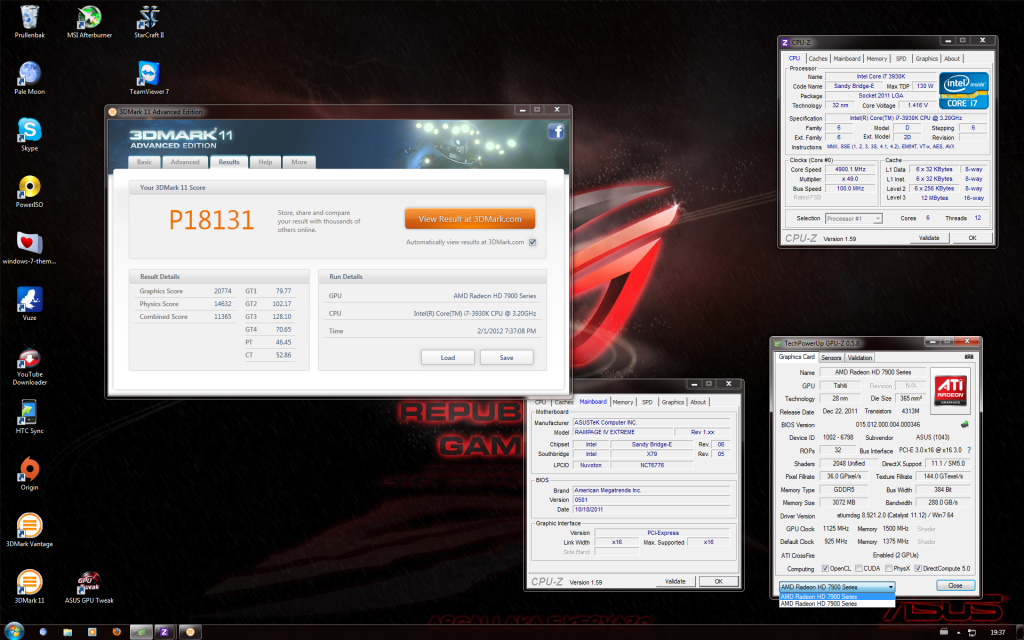Toggle Automatically view results at 3DMark.com
The height and width of the screenshot is (640, 1024).
click(532, 242)
